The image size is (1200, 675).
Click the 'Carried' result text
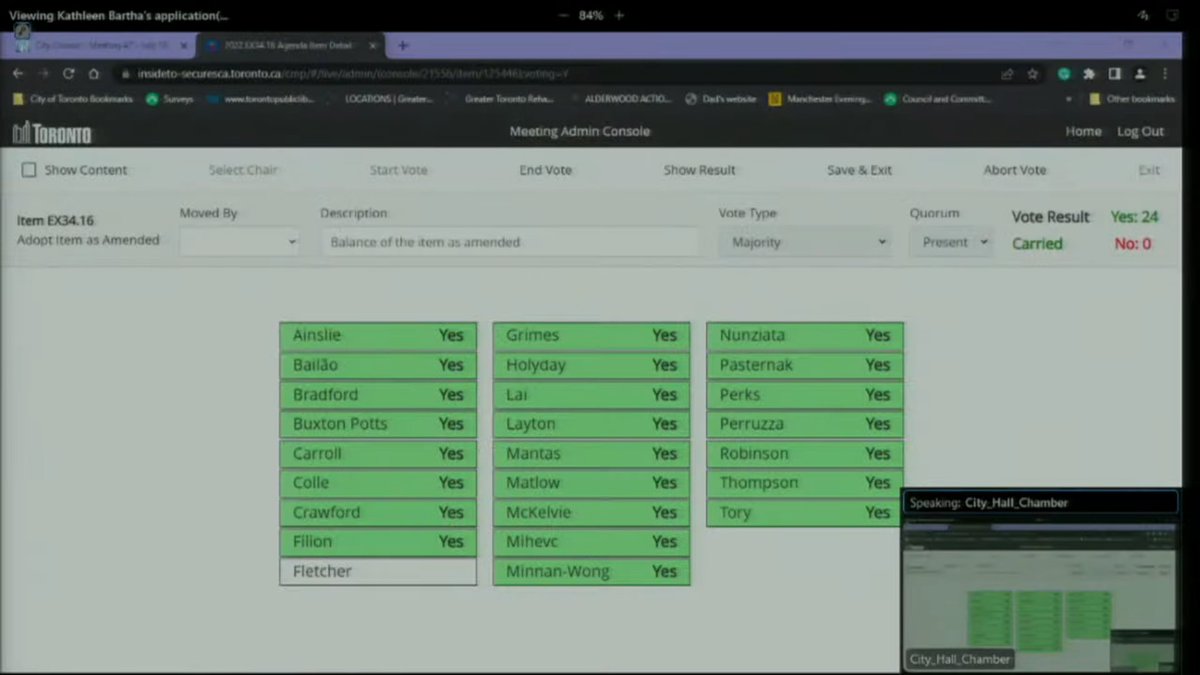tap(1037, 244)
